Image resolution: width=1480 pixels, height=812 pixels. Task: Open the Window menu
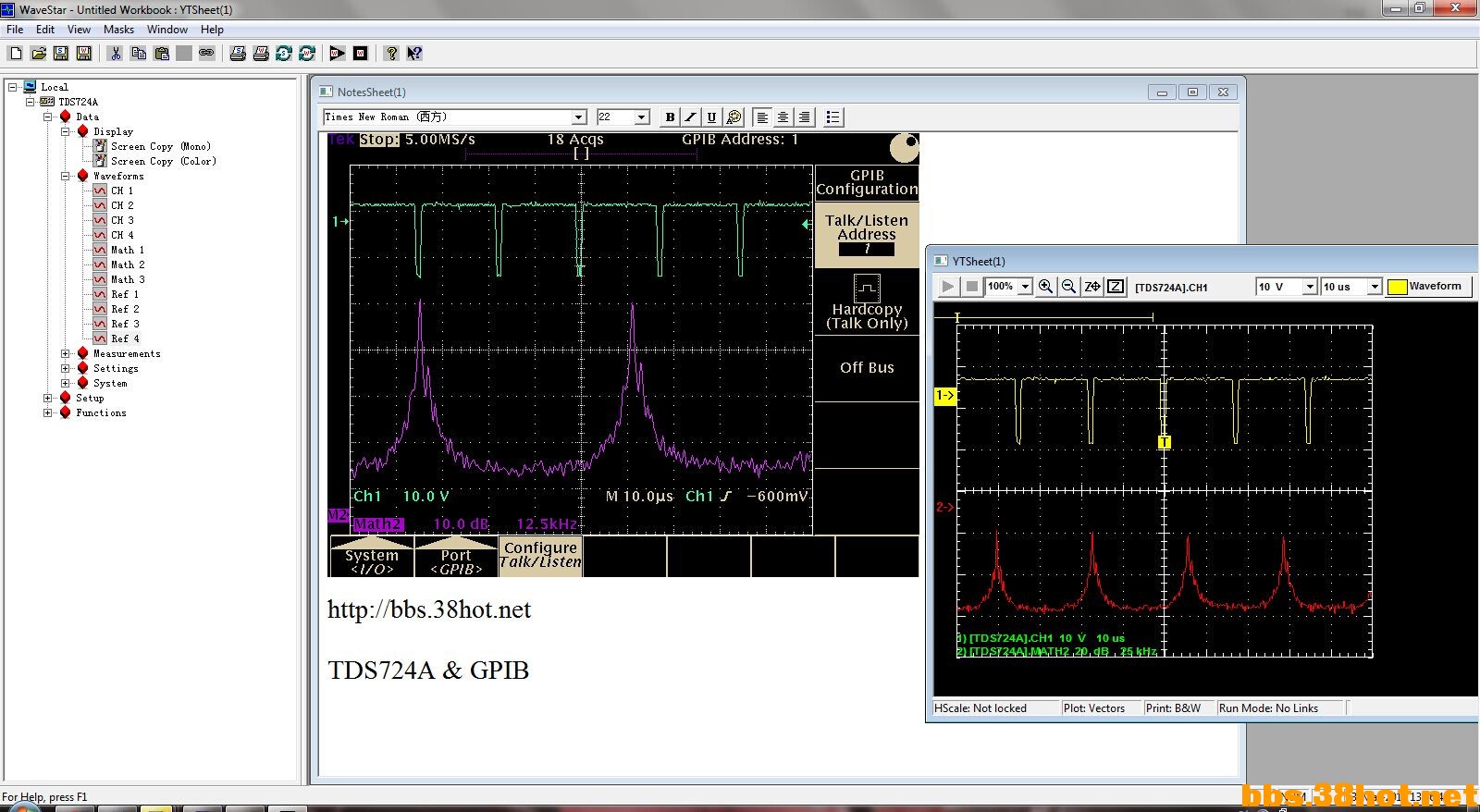tap(167, 30)
